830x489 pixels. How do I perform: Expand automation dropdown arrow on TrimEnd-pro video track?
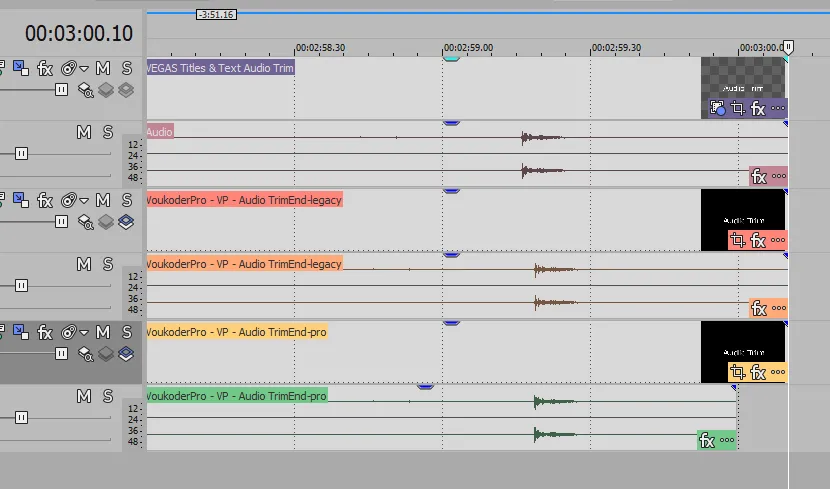84,333
